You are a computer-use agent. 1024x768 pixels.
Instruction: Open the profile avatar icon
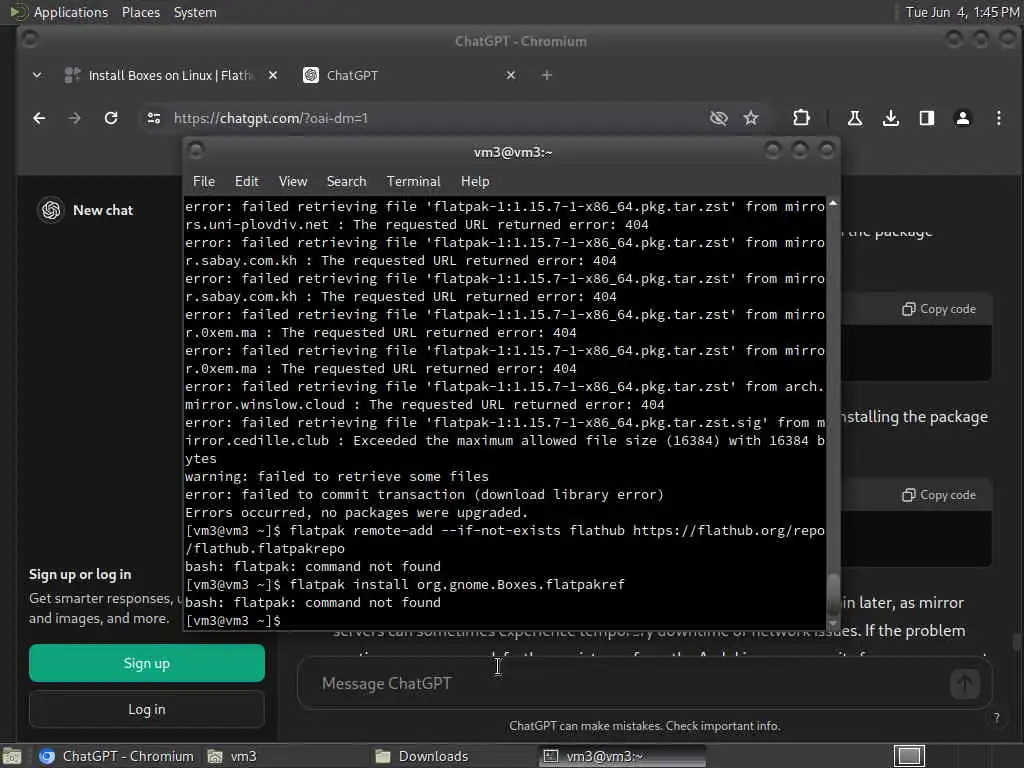pyautogui.click(x=963, y=118)
